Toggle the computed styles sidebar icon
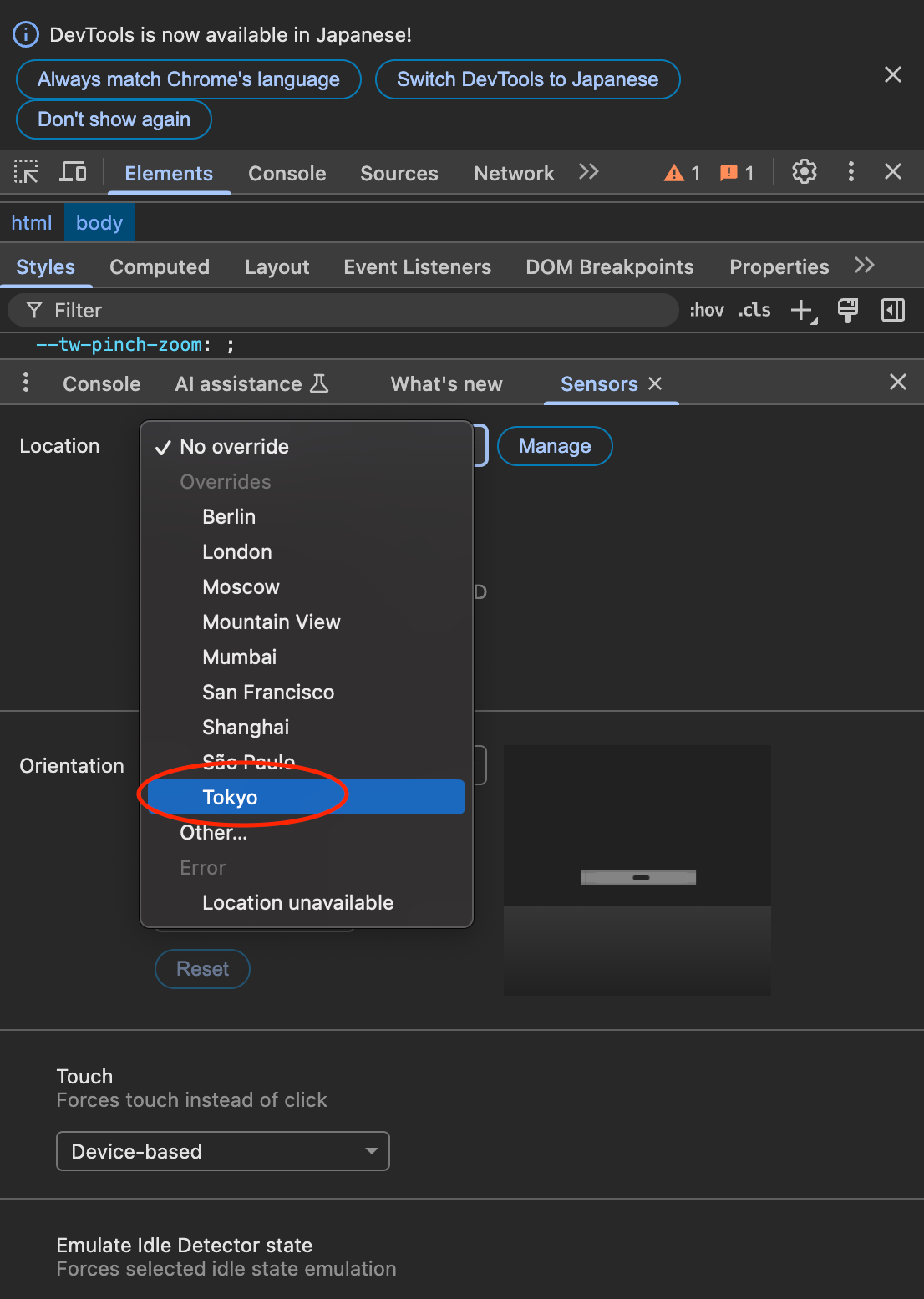The height and width of the screenshot is (1299, 924). 892,311
